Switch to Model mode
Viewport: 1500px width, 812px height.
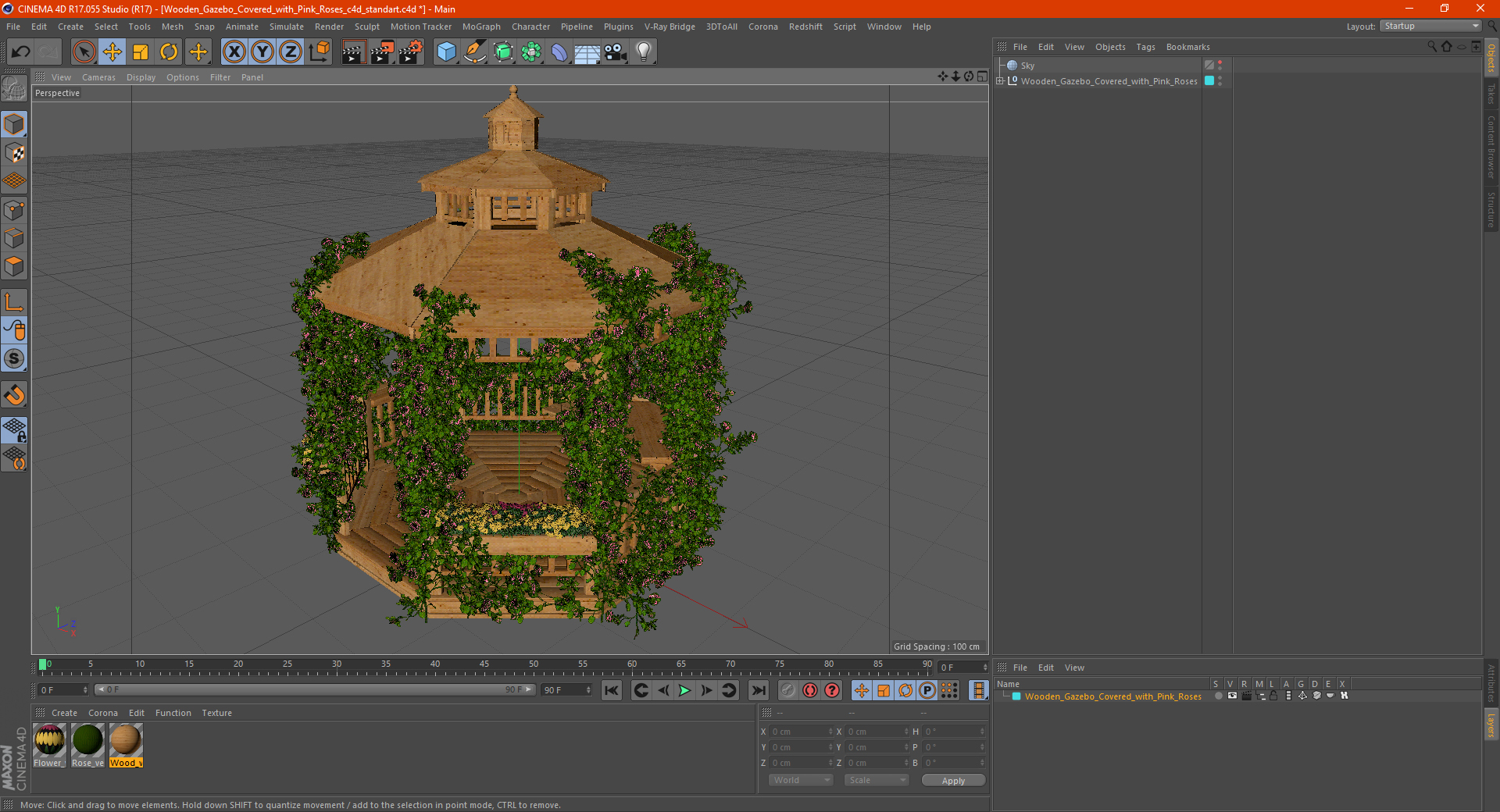tap(15, 125)
